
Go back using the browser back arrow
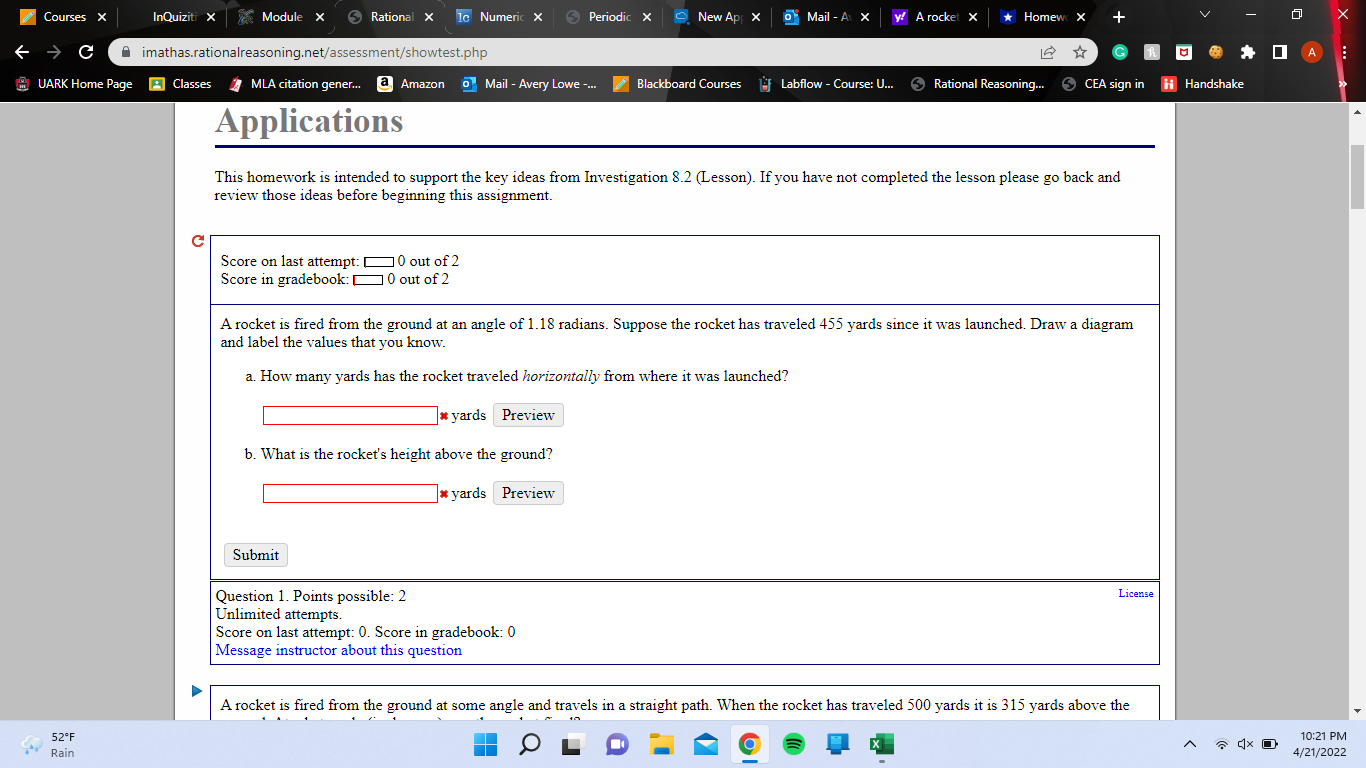pos(23,52)
